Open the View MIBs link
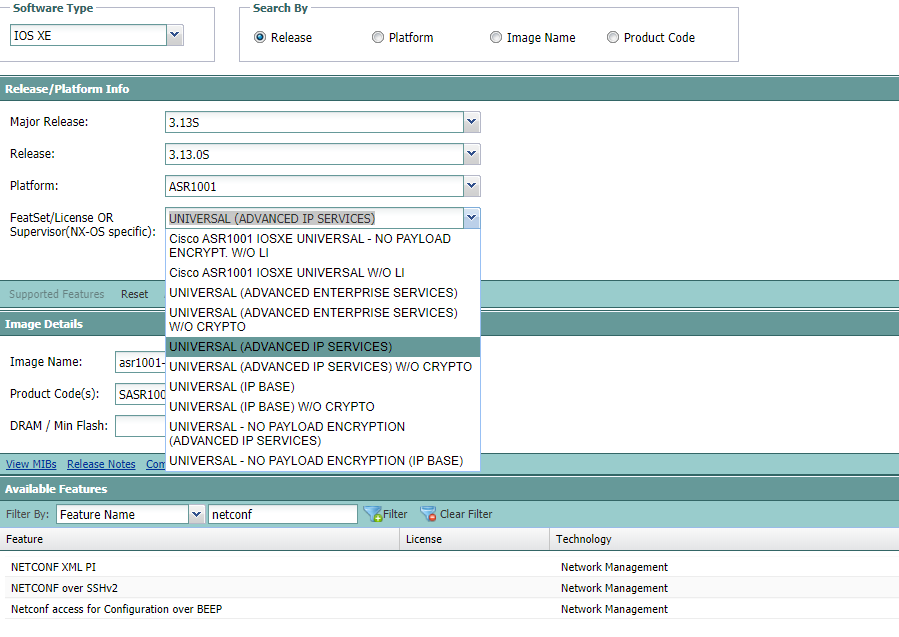 tap(31, 464)
